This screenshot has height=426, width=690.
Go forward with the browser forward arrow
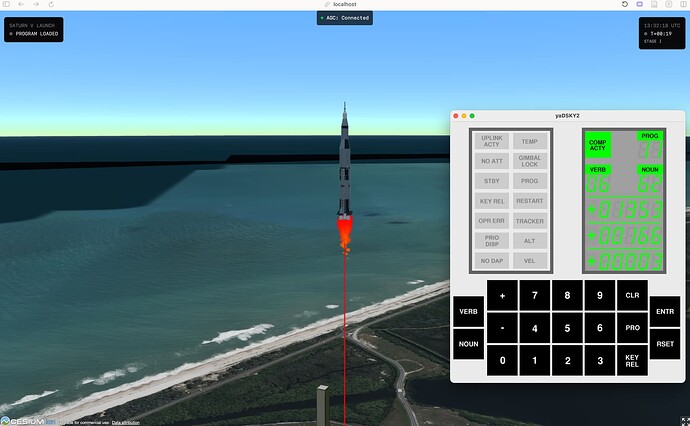click(x=36, y=4)
